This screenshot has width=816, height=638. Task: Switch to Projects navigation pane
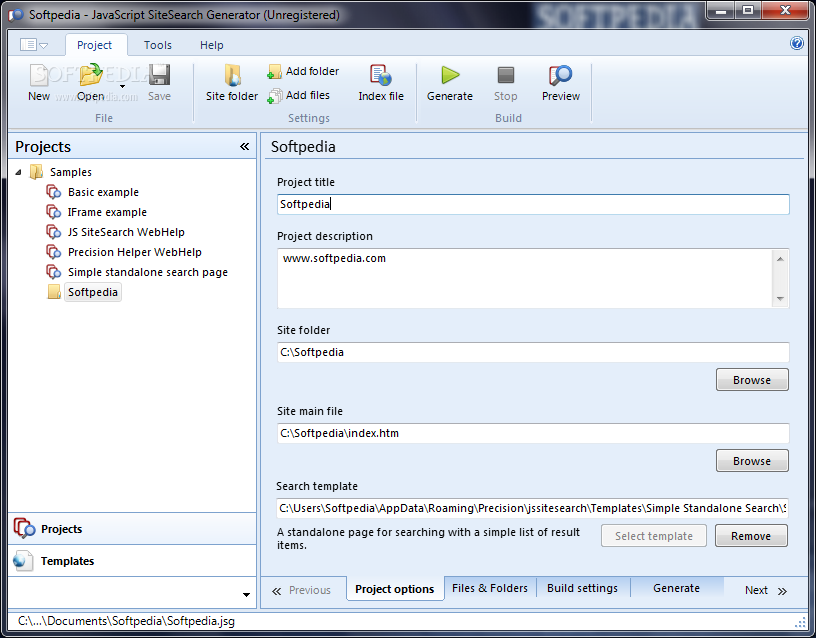(132, 529)
